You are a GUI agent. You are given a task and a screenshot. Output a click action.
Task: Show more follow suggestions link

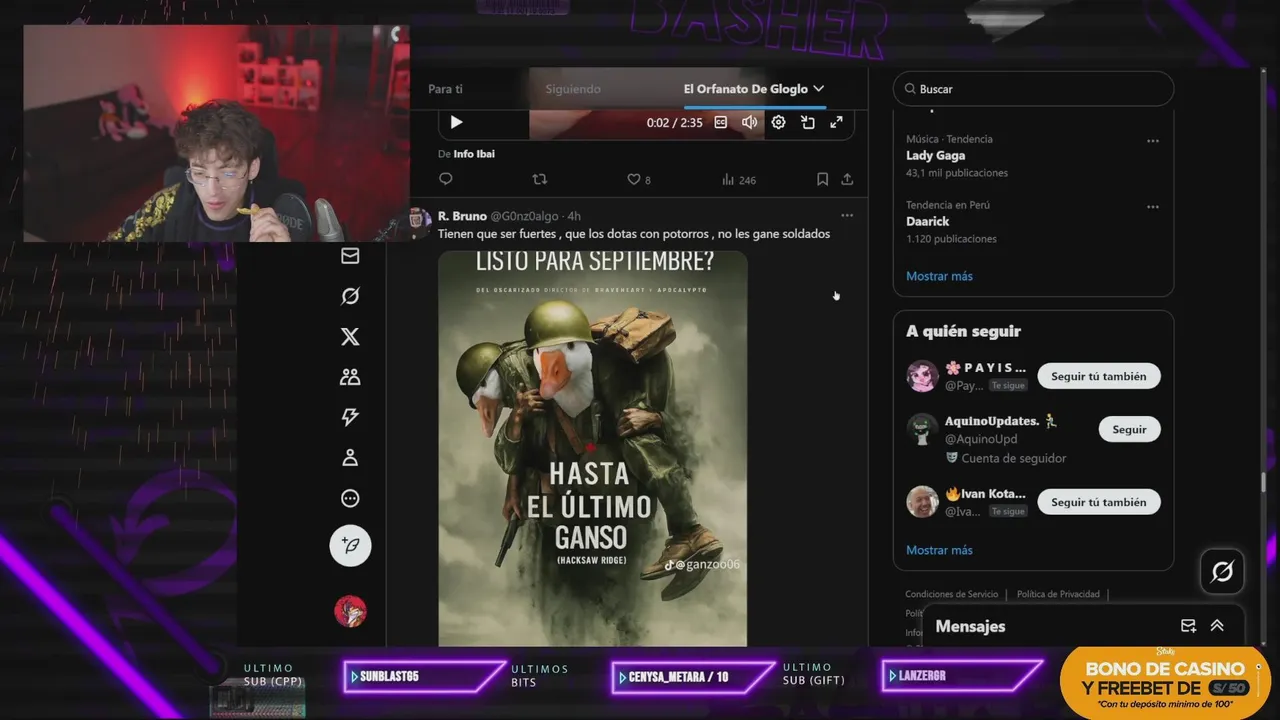[939, 550]
